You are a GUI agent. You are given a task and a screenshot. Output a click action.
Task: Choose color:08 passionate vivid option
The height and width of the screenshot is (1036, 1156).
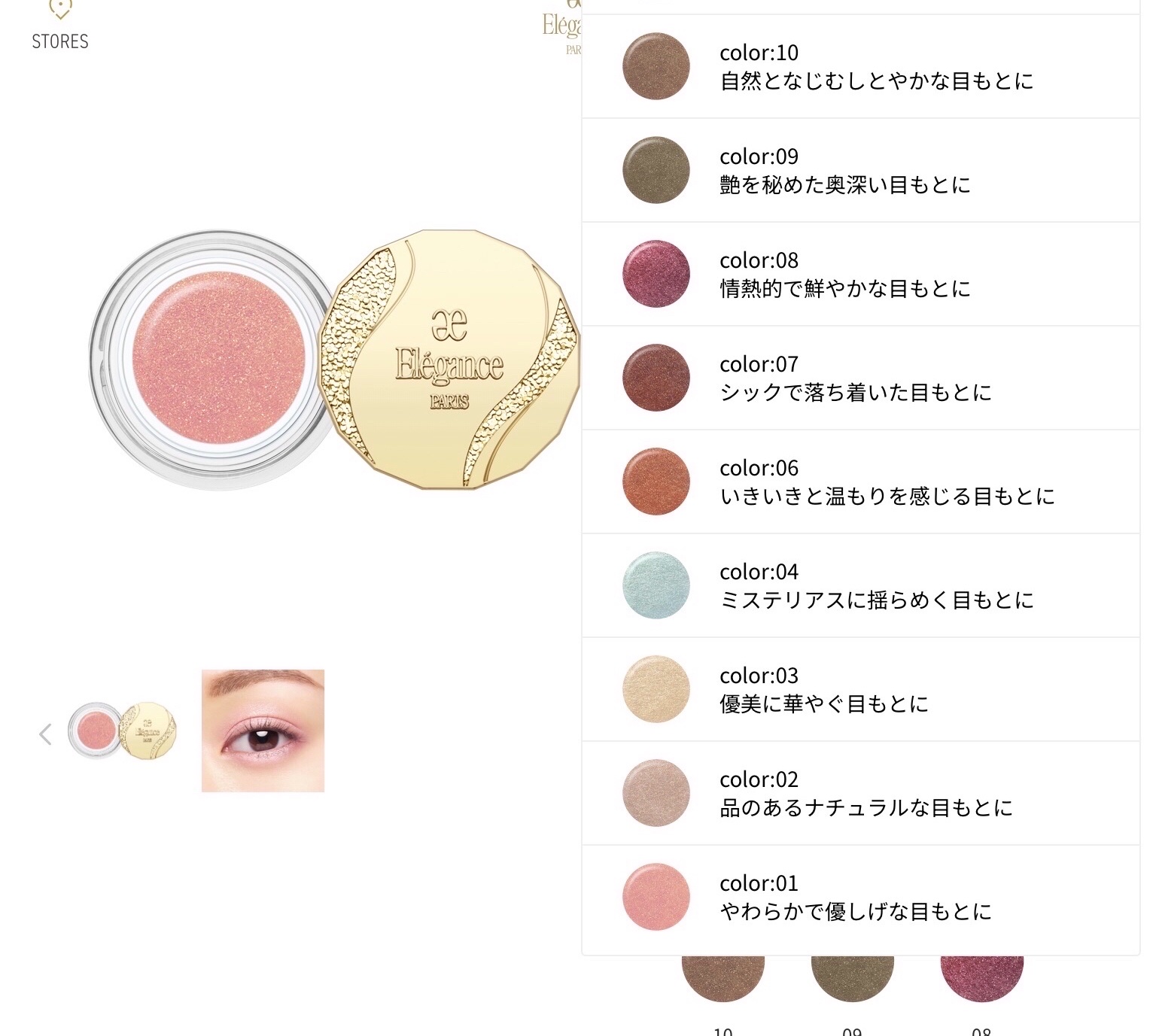861,274
